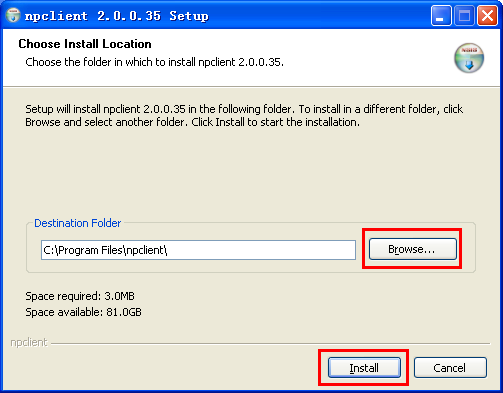Click the 'Setup will install npclient' instruction line
Image resolution: width=503 pixels, height=393 pixels.
click(x=244, y=109)
